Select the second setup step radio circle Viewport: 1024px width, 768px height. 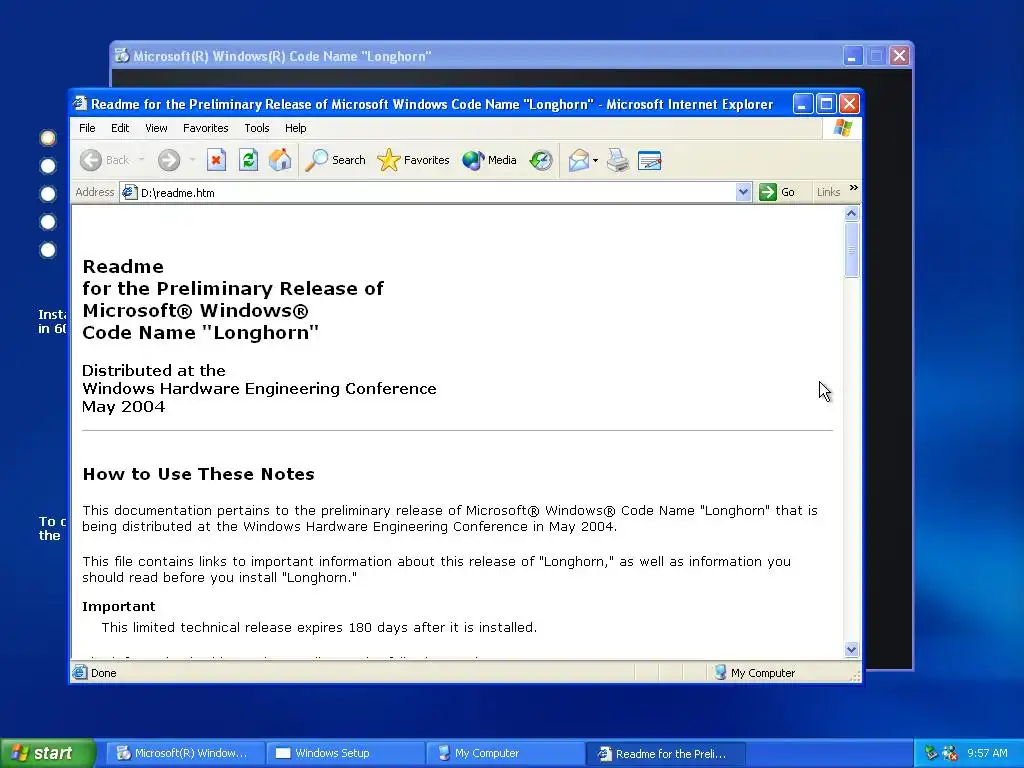click(48, 166)
